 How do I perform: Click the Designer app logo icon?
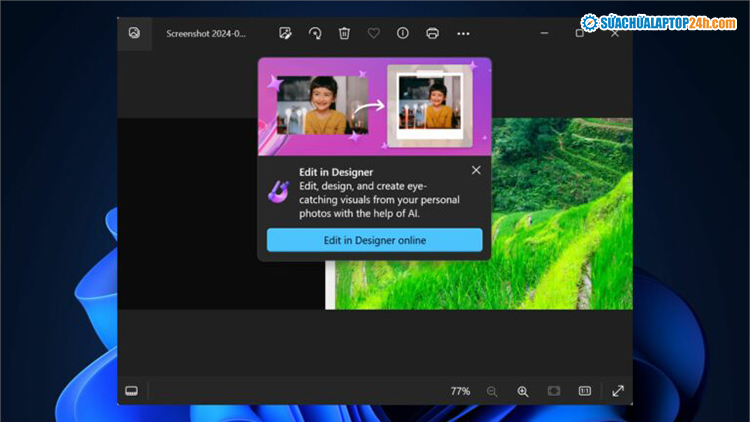coord(278,192)
